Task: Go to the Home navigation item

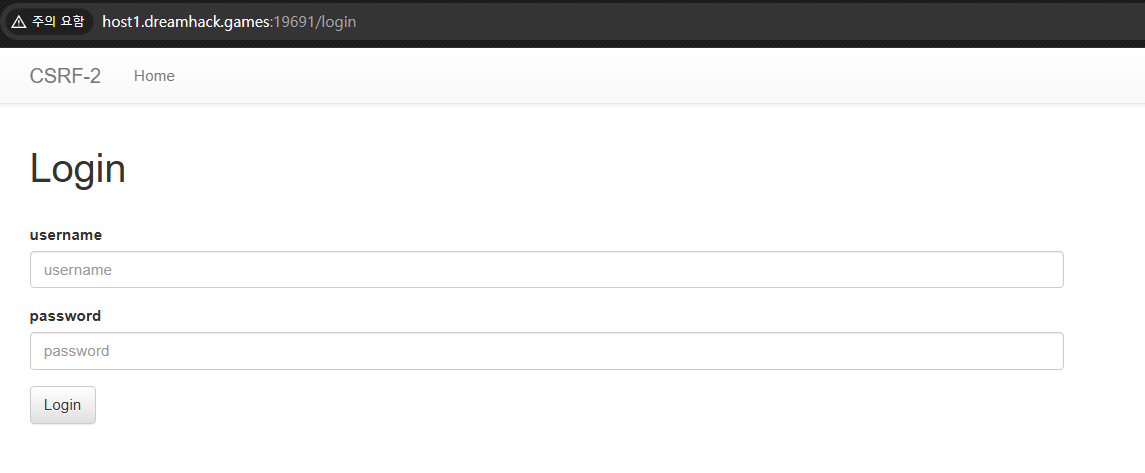Action: [x=154, y=76]
